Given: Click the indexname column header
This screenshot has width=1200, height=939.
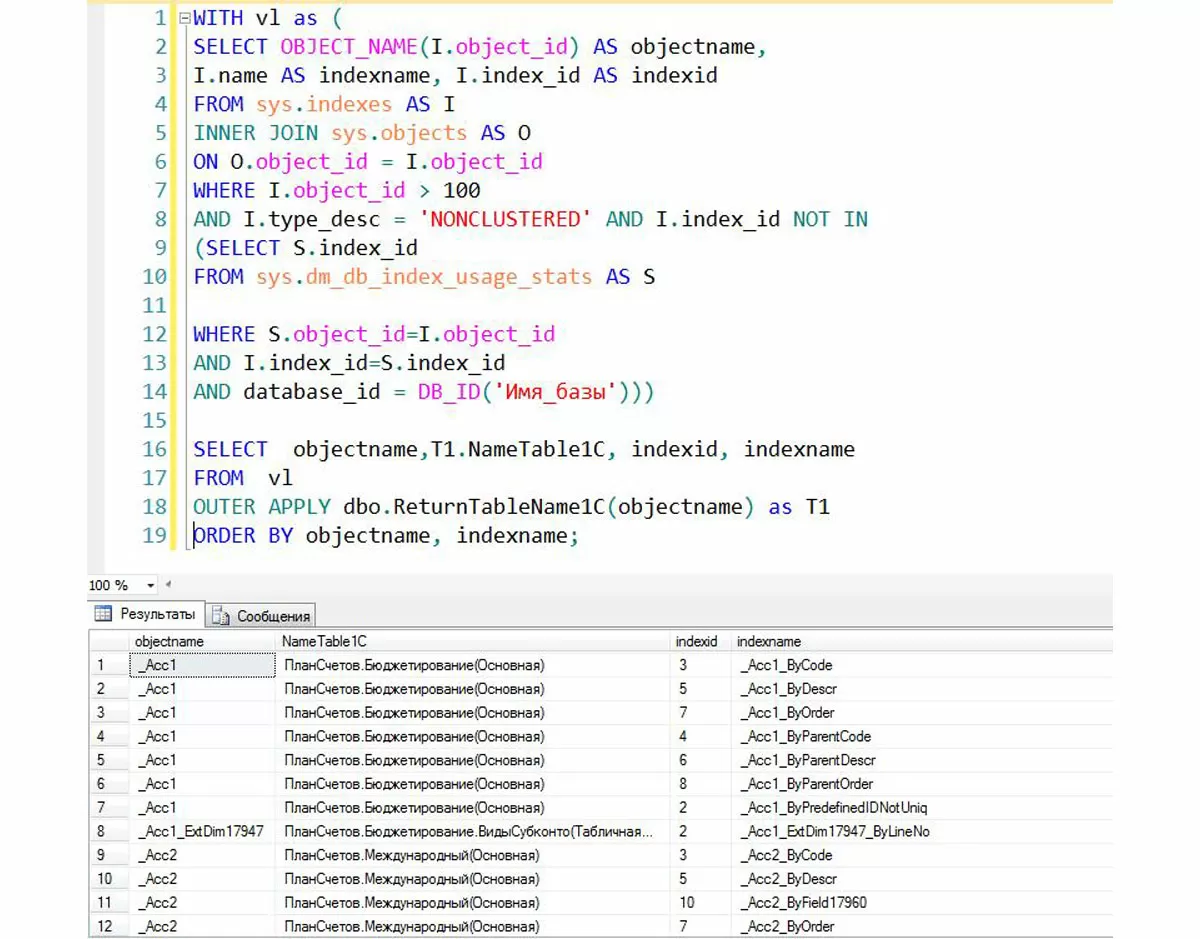Looking at the screenshot, I should click(920, 641).
